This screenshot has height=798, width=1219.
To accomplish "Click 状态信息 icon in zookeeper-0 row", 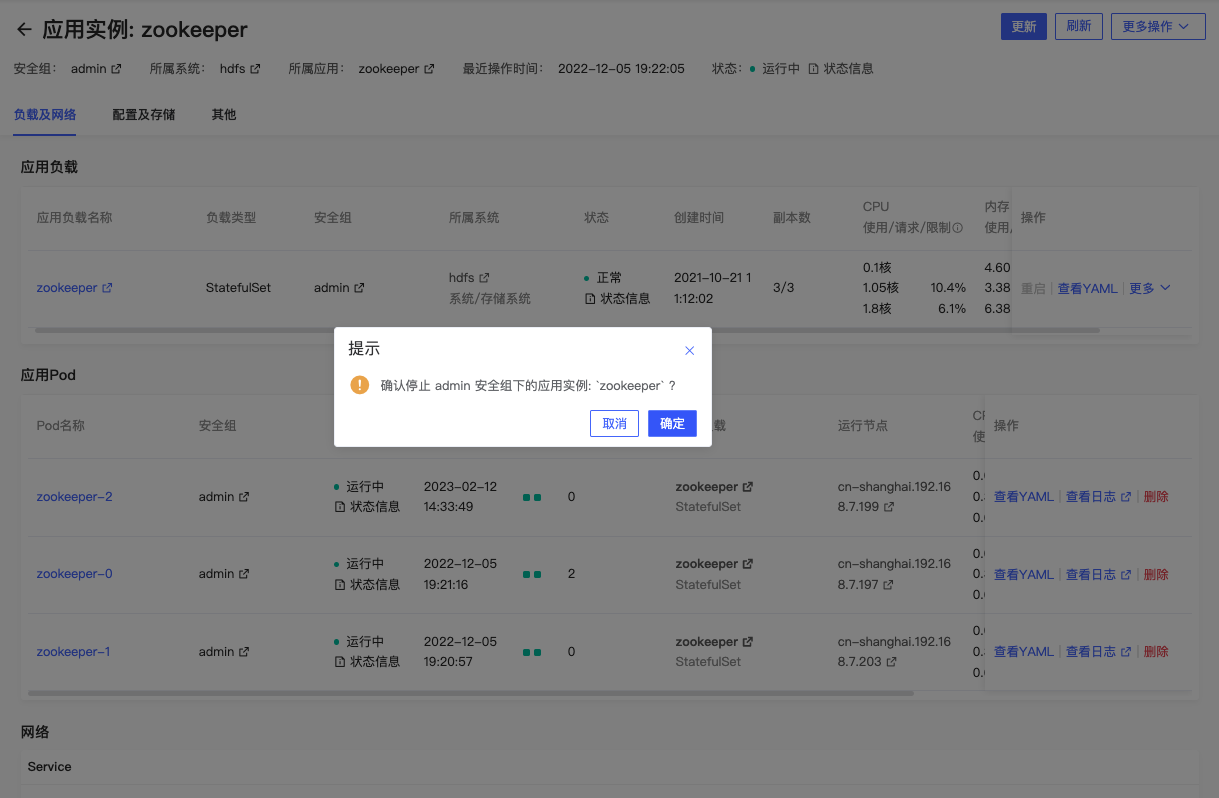I will click(339, 585).
